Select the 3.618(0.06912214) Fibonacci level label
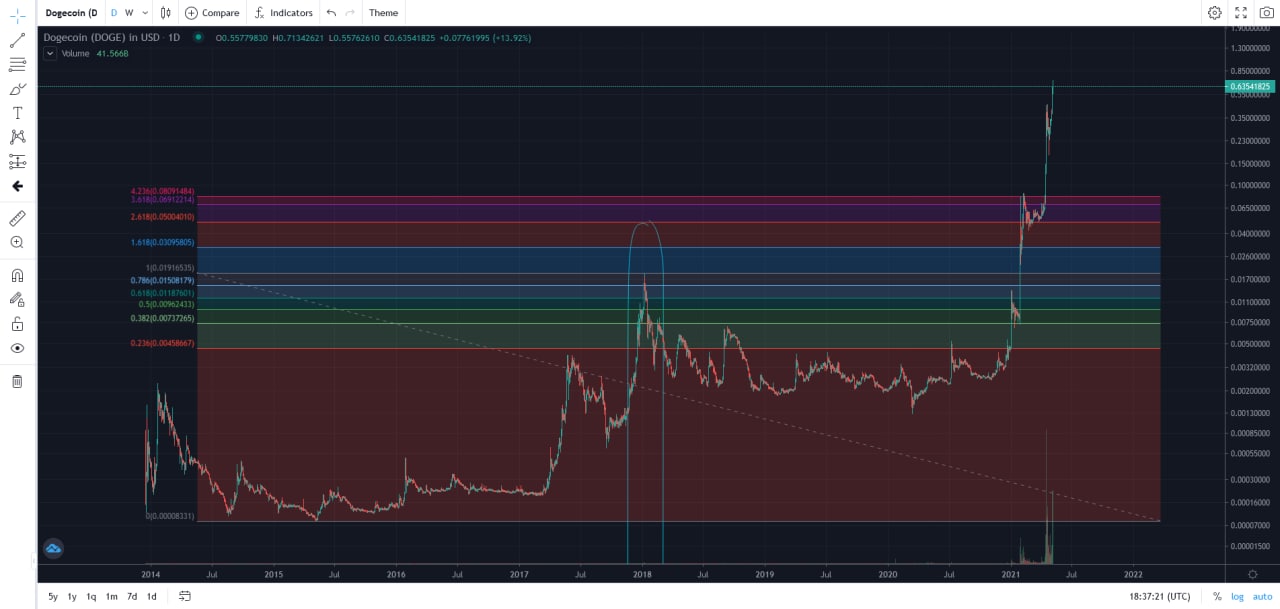This screenshot has height=609, width=1280. point(162,200)
